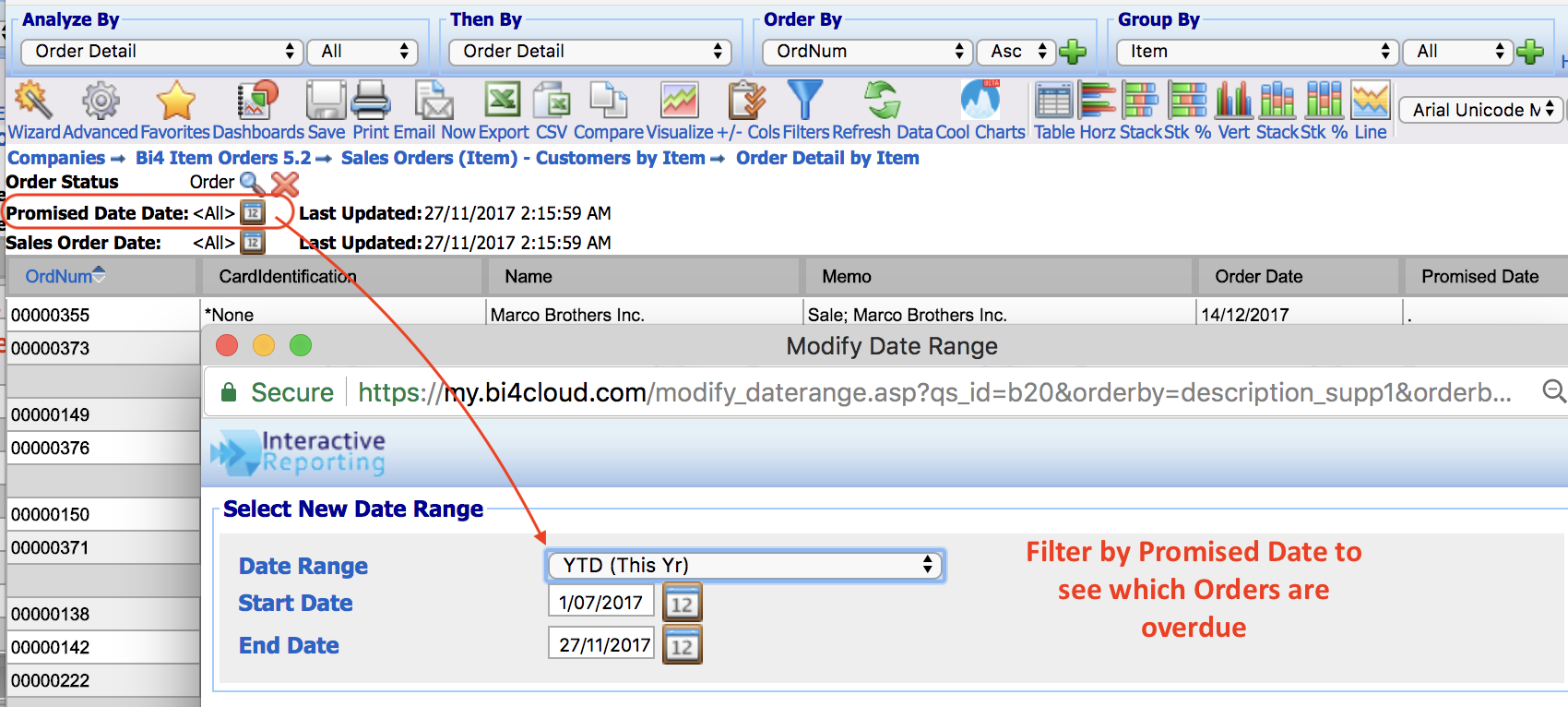This screenshot has height=707, width=1568.
Task: Open Sales Order Date calendar icon
Action: [x=253, y=243]
